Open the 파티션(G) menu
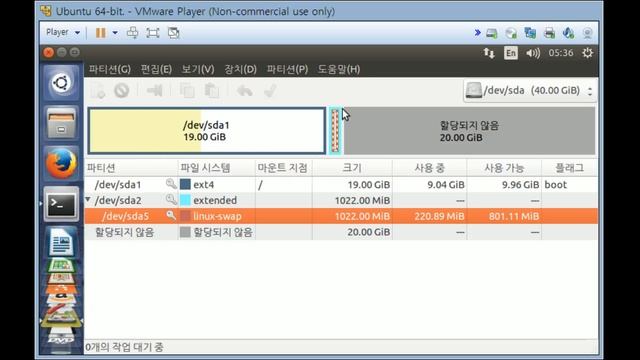640x360 pixels. pos(110,69)
